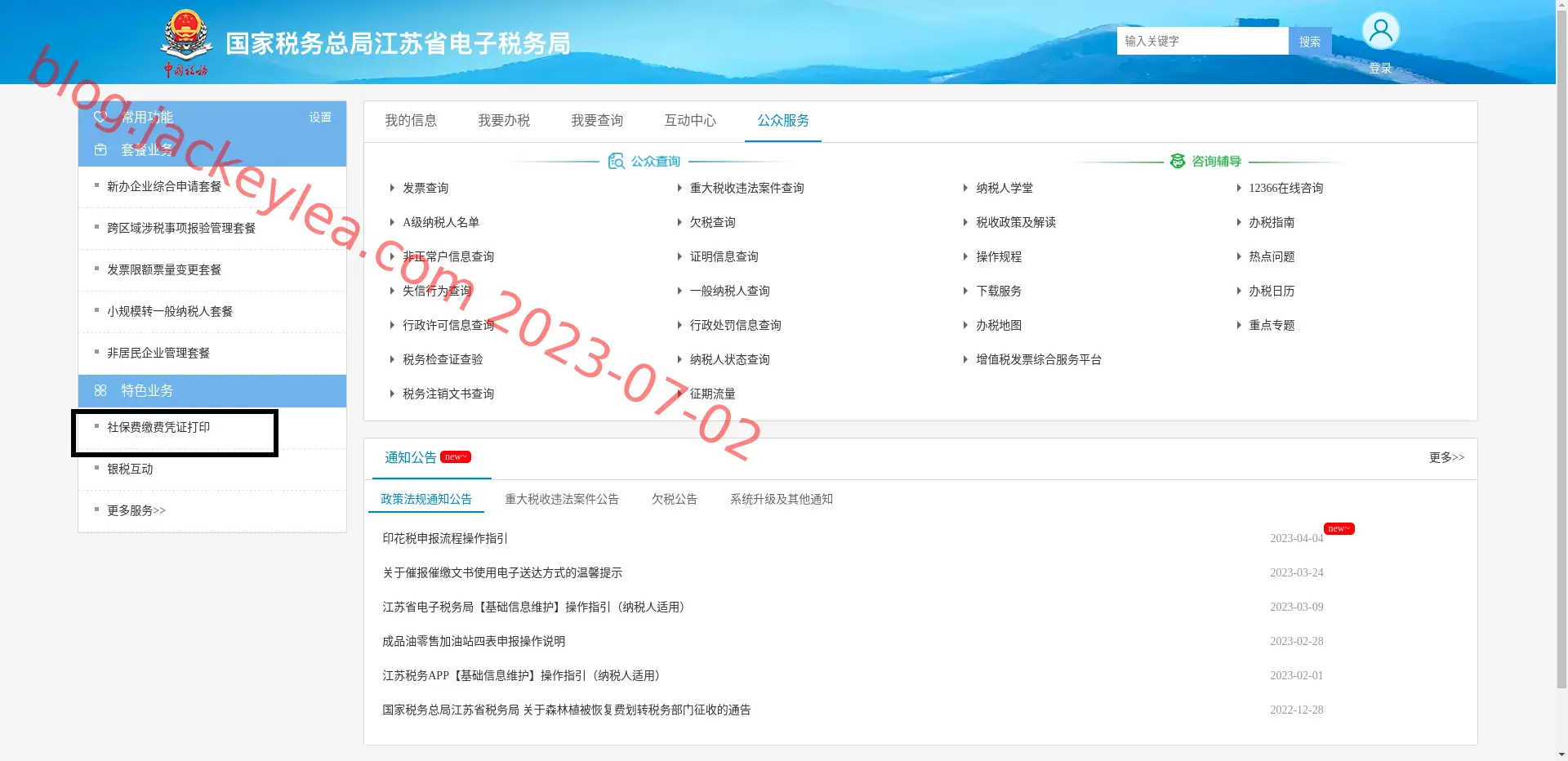Click the 套餐业务 section icon

(100, 149)
